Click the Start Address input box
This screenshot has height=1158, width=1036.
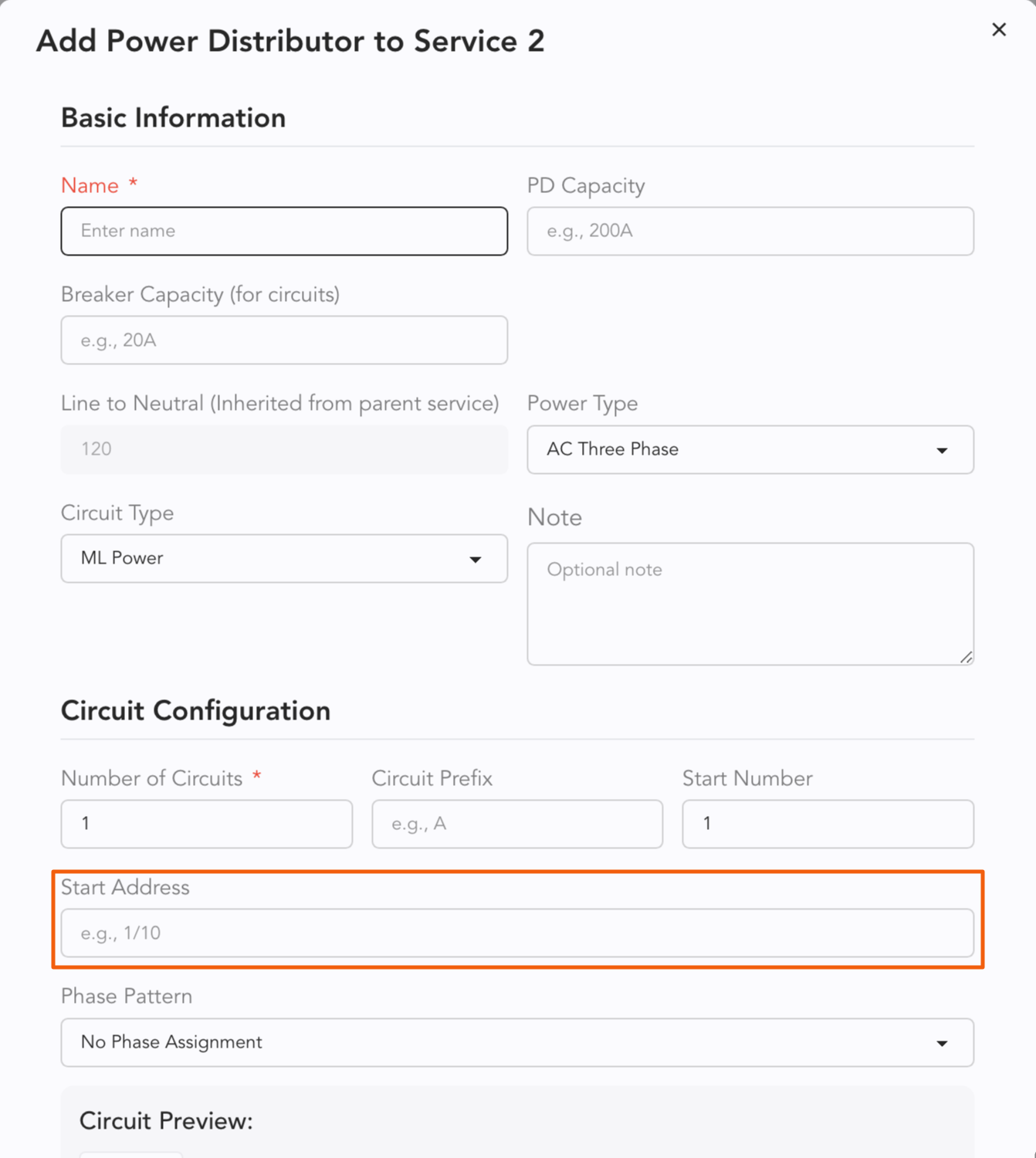click(517, 933)
